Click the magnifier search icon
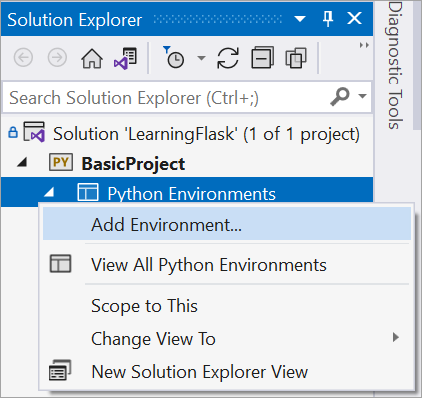Image resolution: width=422 pixels, height=398 pixels. [340, 97]
